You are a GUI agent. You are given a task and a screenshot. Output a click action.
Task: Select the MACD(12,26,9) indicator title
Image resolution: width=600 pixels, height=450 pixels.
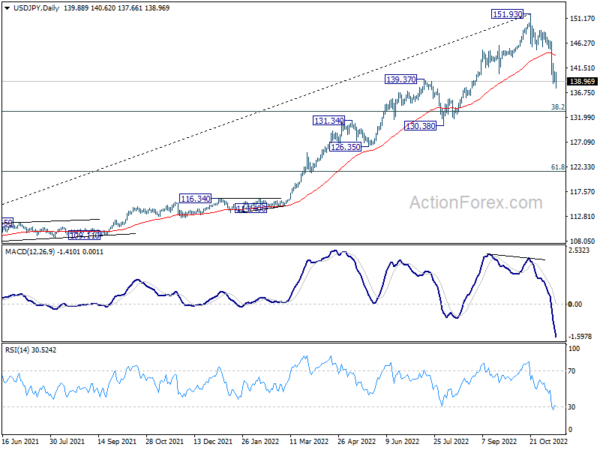(30, 252)
